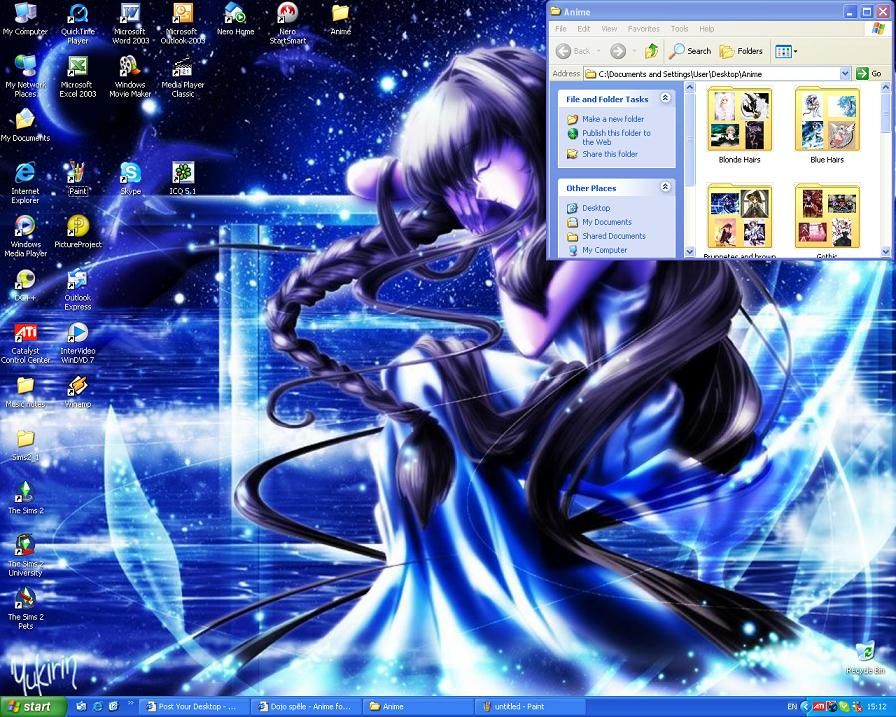The image size is (896, 717).
Task: Open the File menu in Anime window
Action: [561, 29]
